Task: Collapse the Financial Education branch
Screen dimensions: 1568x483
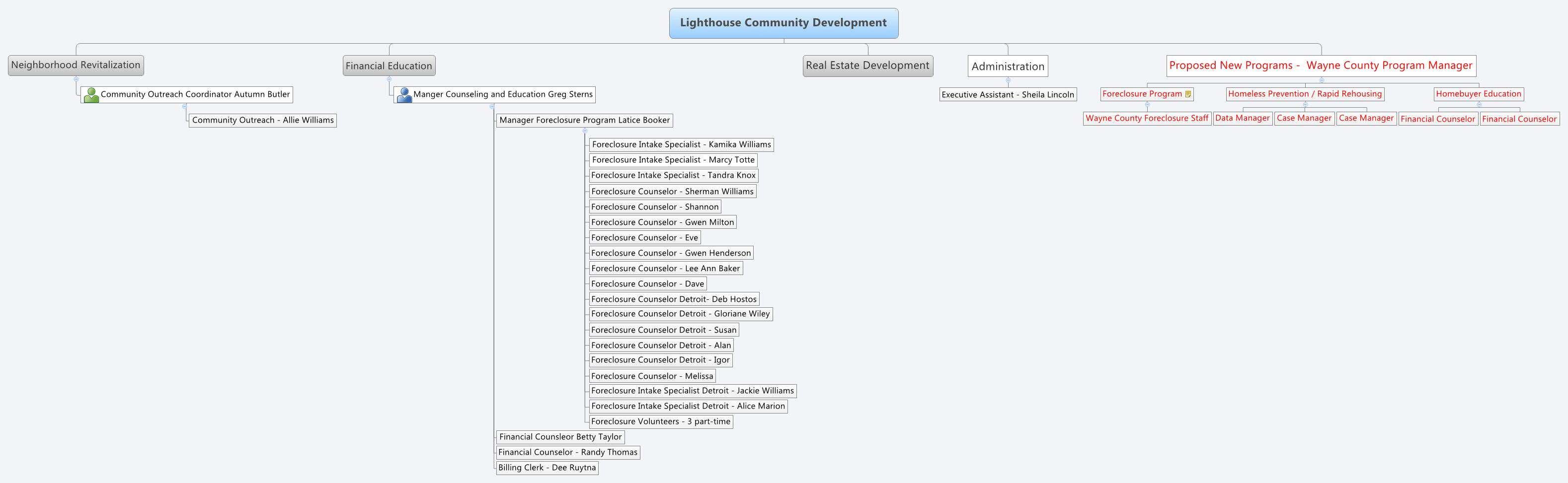Action: tap(389, 78)
